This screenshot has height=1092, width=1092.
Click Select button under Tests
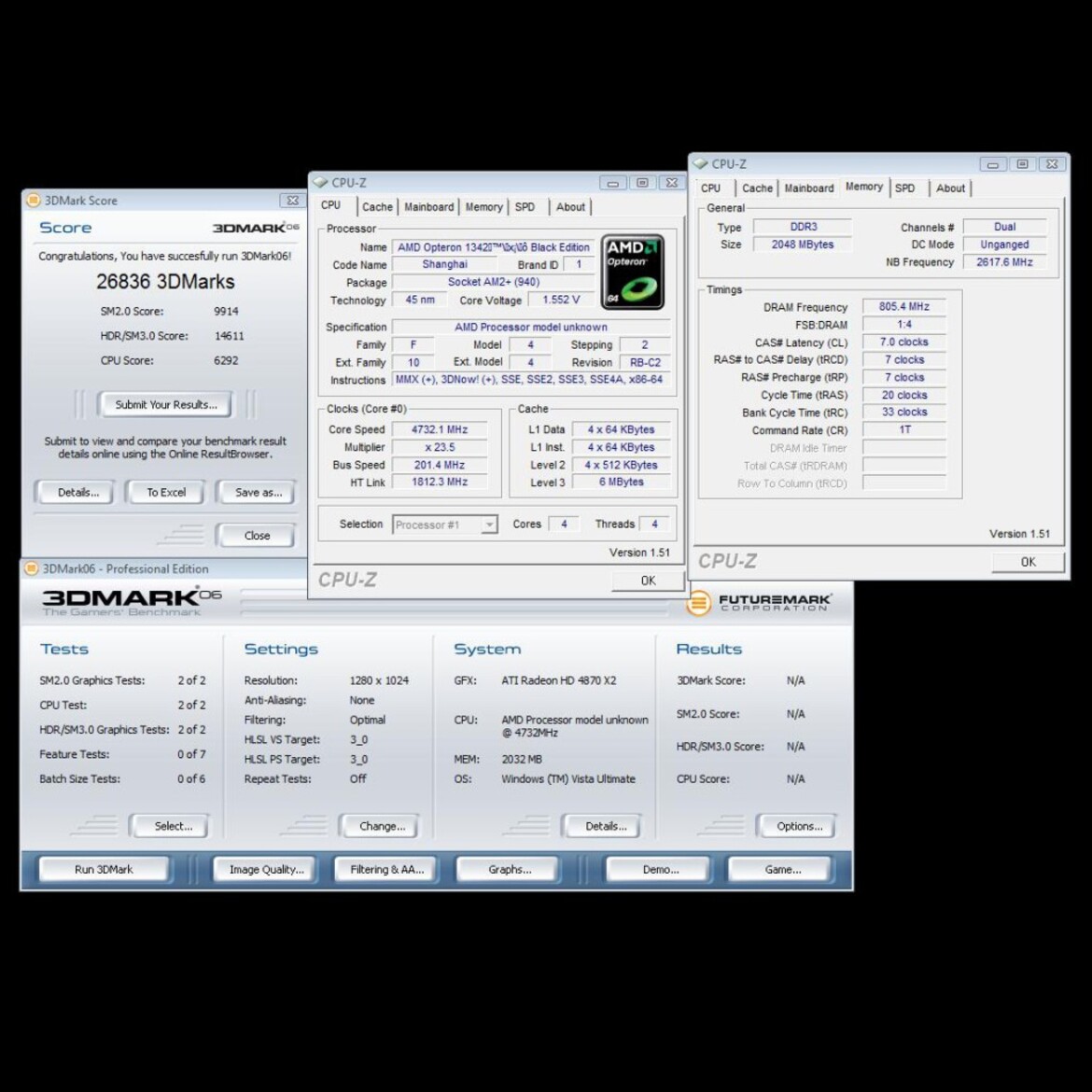point(173,826)
